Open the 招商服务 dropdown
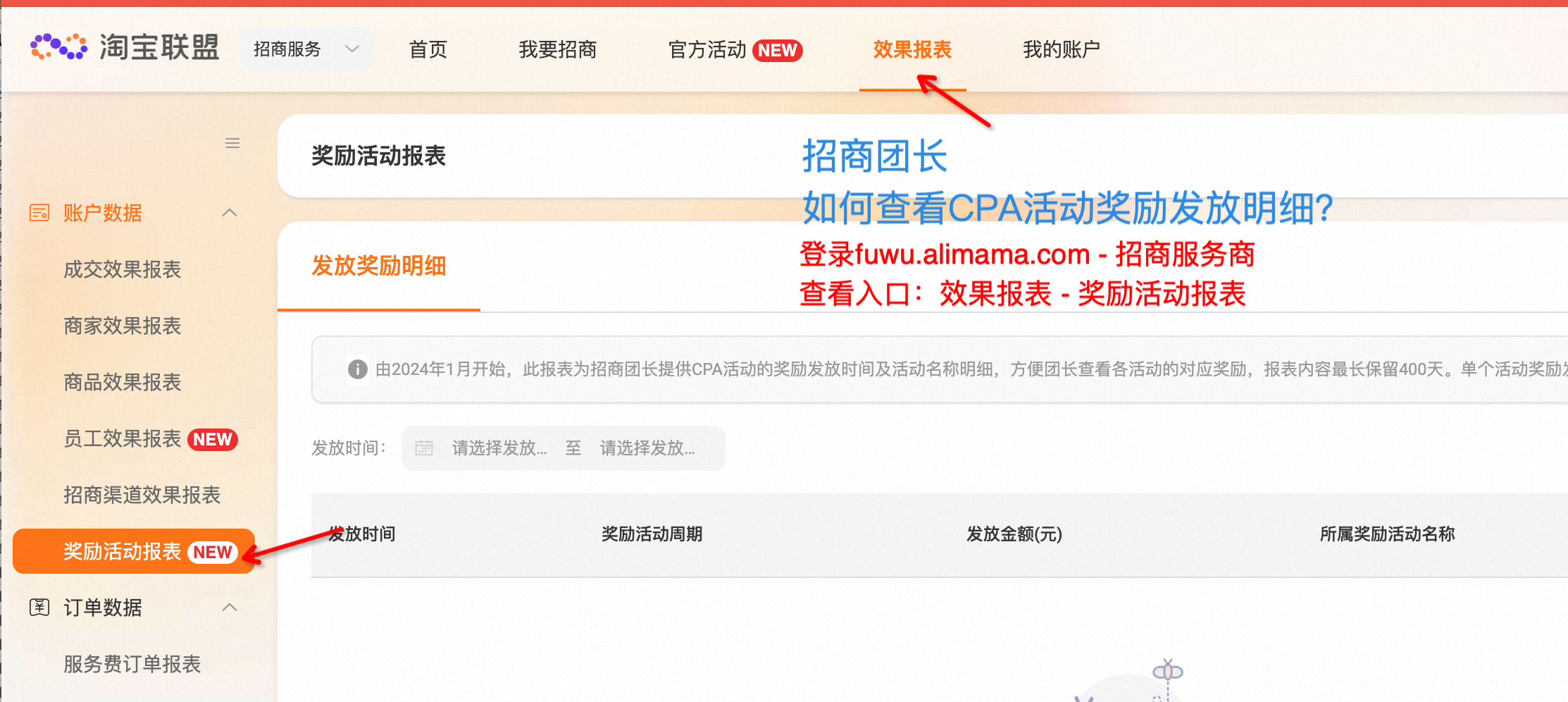The image size is (1568, 702). pyautogui.click(x=306, y=49)
